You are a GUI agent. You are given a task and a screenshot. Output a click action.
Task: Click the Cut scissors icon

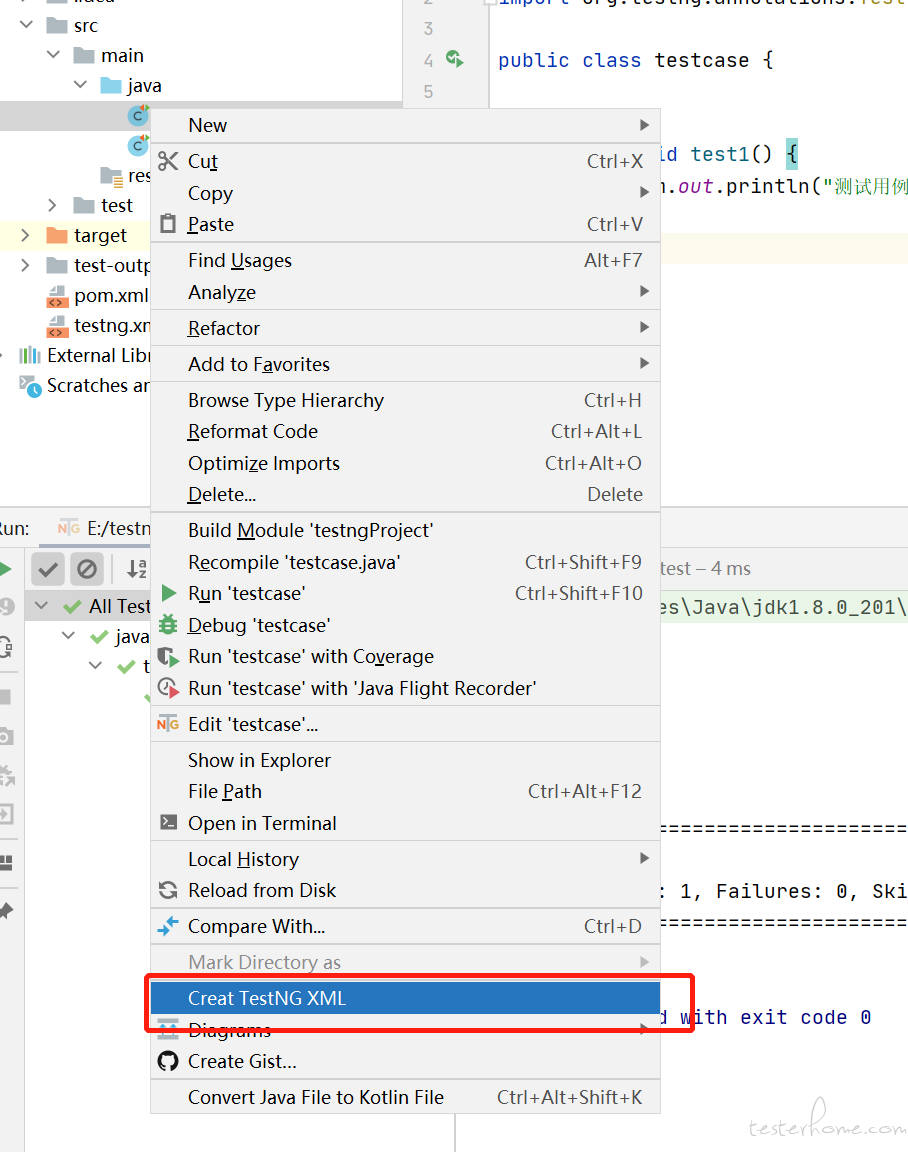coord(168,161)
